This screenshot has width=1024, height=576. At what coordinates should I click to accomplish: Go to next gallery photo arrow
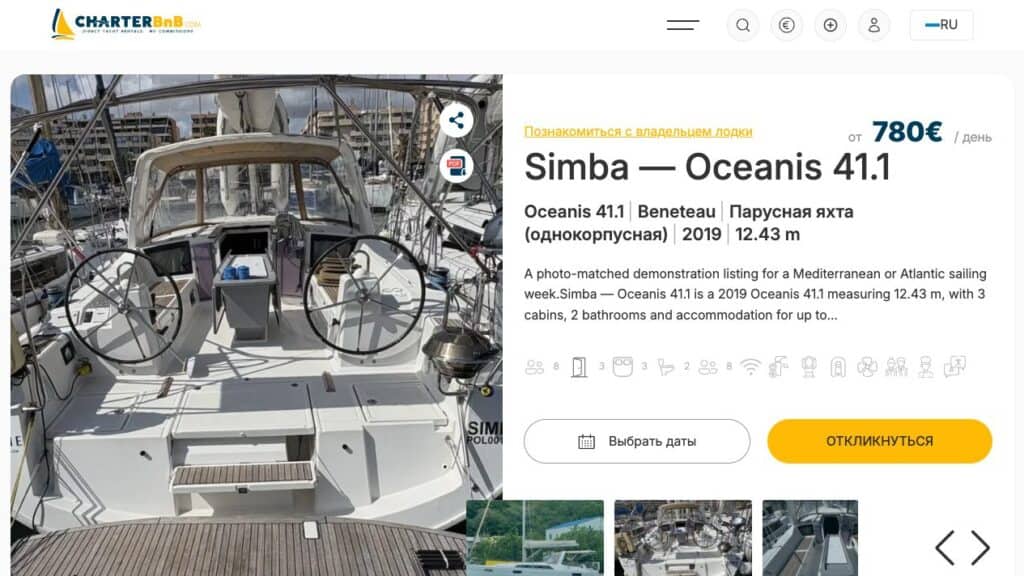click(x=980, y=547)
